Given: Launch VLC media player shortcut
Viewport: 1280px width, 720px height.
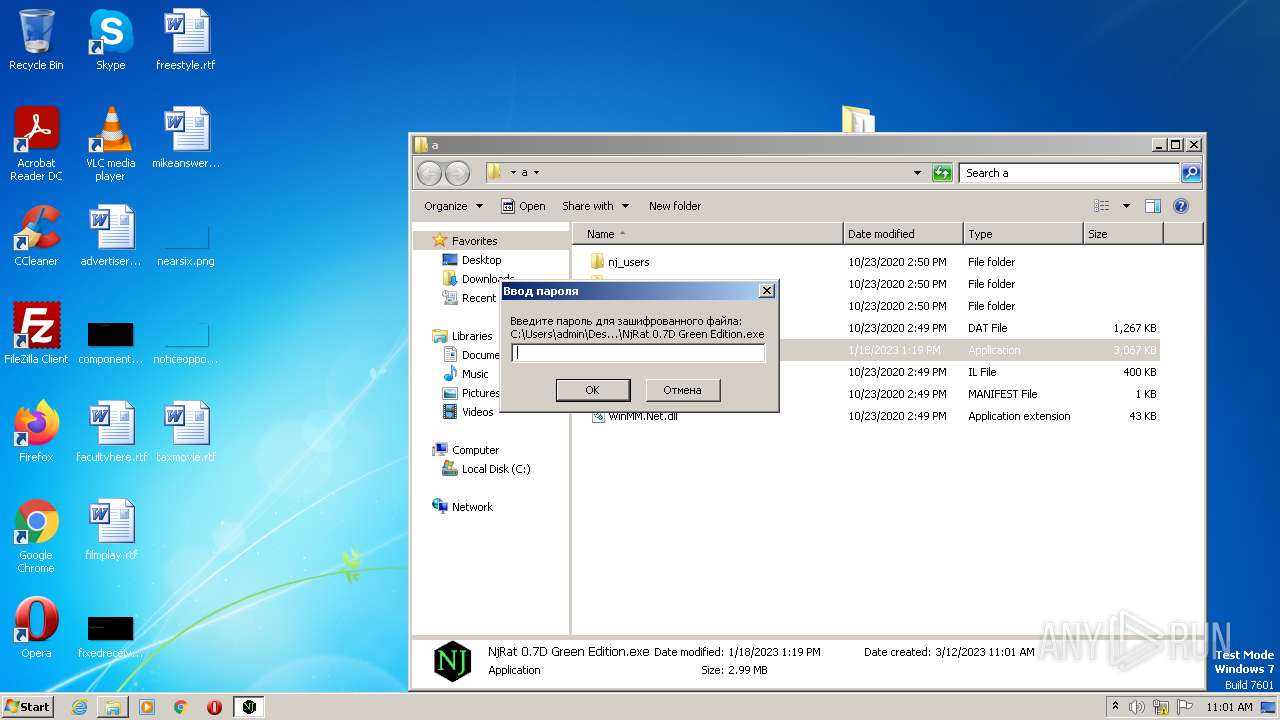Looking at the screenshot, I should pyautogui.click(x=110, y=144).
